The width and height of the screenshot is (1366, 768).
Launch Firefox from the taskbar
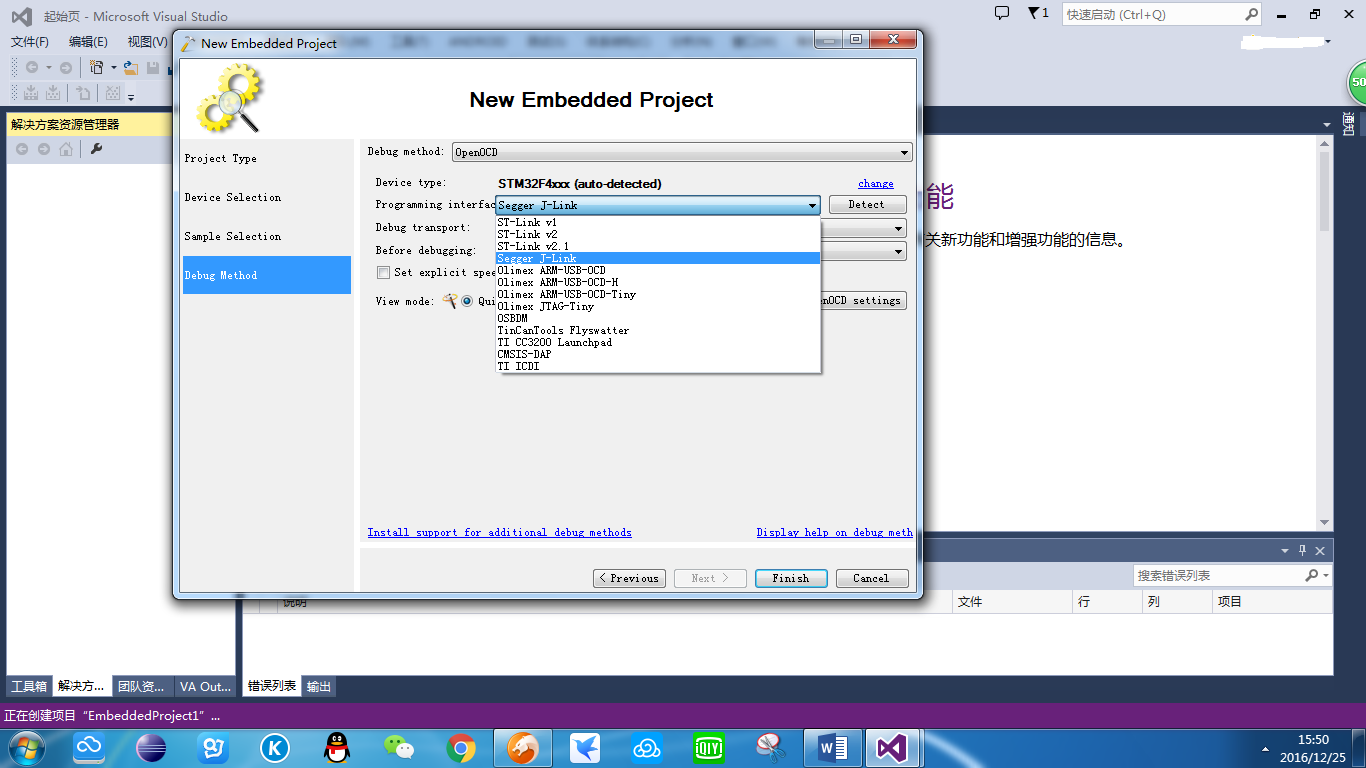tap(523, 747)
